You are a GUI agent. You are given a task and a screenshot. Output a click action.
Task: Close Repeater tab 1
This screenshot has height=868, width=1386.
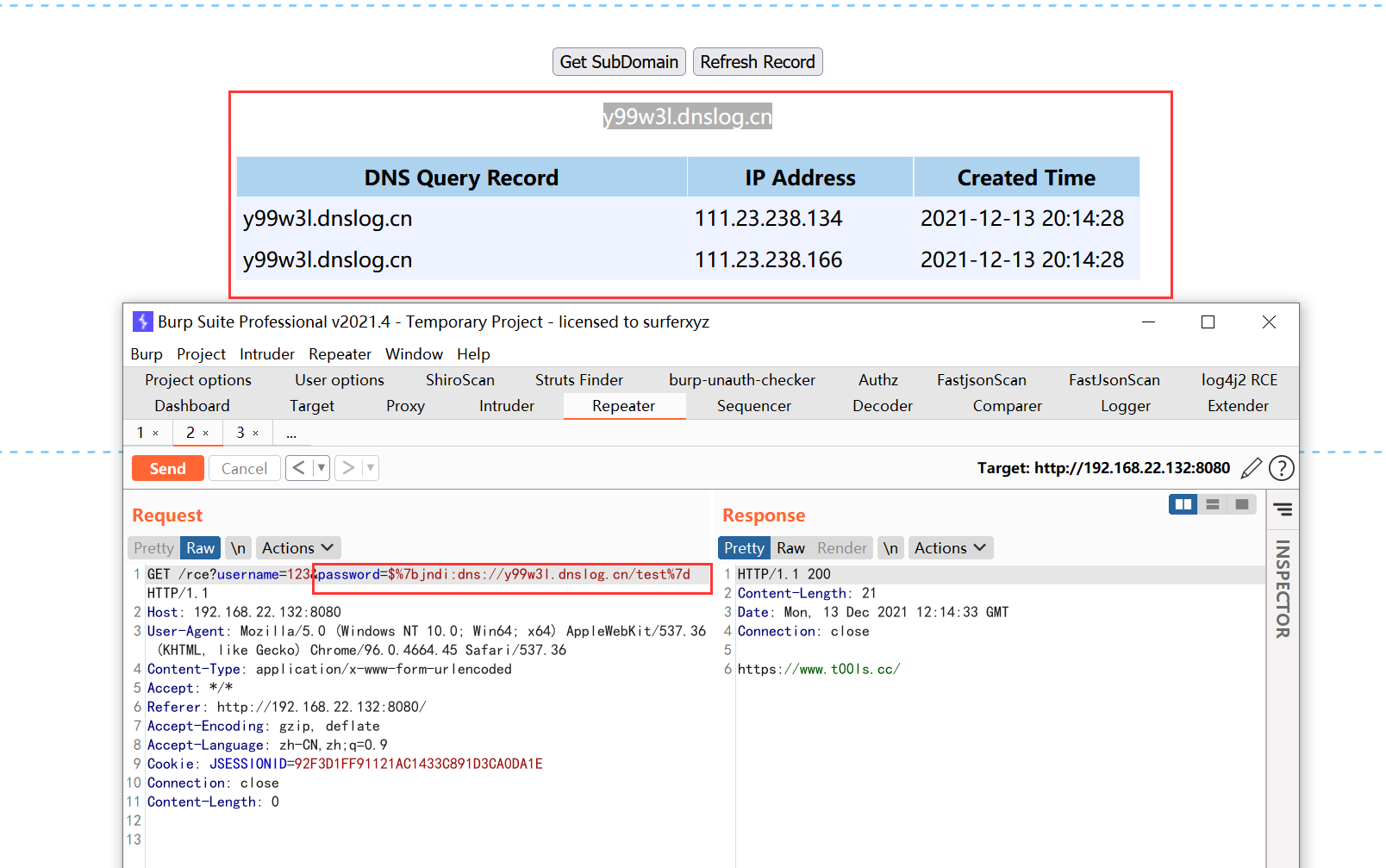(156, 433)
